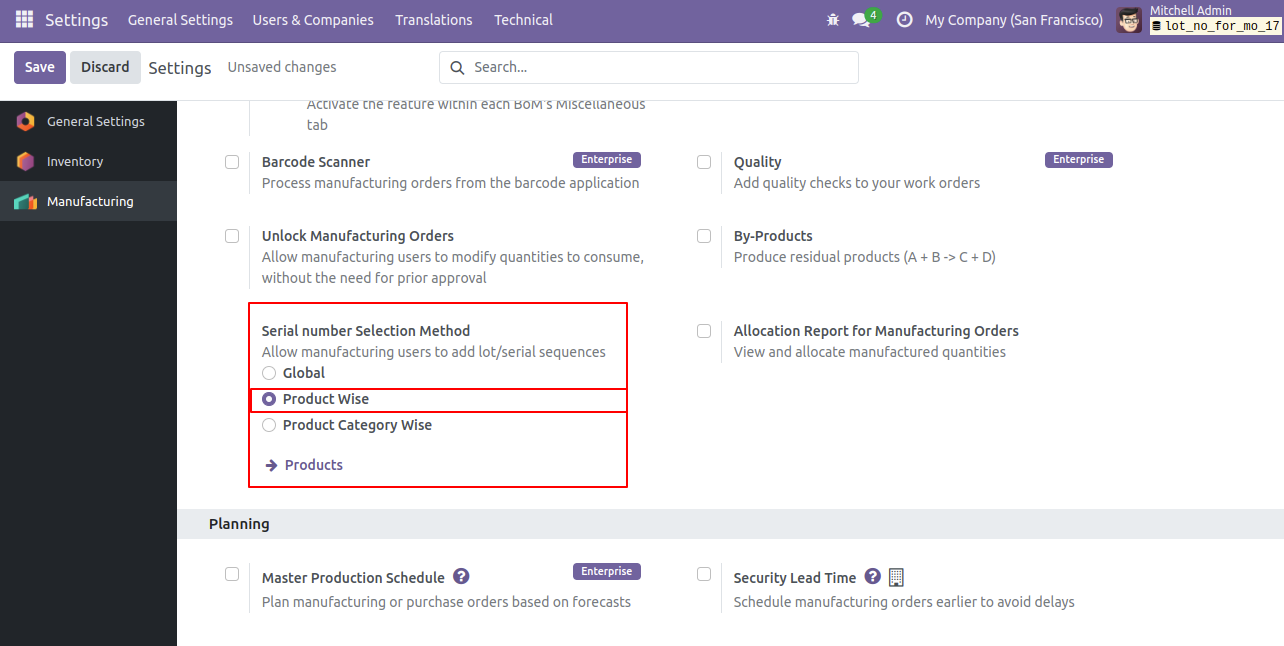The image size is (1284, 646).
Task: Open Inventory settings in the sidebar
Action: pyautogui.click(x=88, y=161)
